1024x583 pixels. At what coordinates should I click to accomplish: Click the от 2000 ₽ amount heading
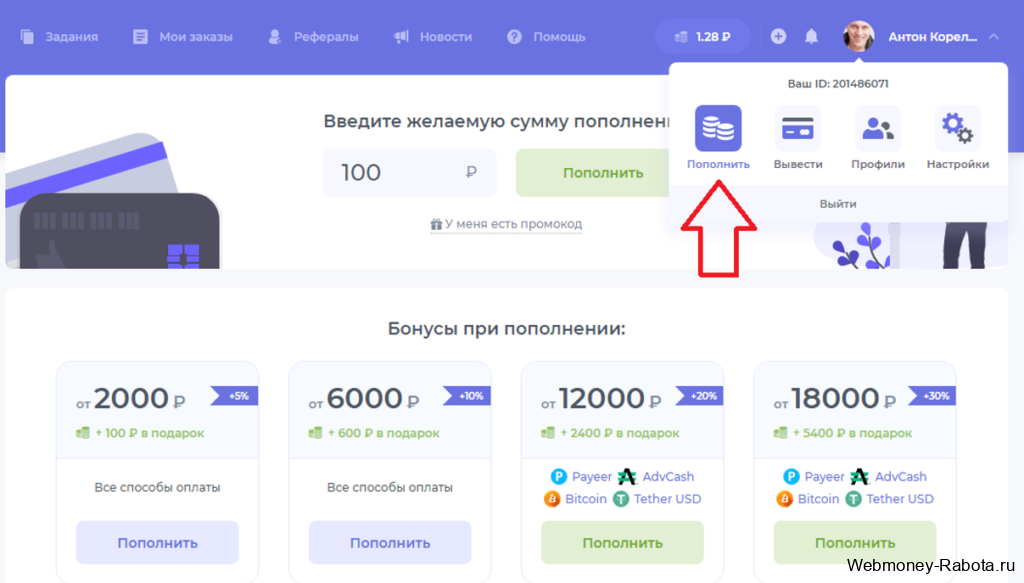[x=131, y=398]
